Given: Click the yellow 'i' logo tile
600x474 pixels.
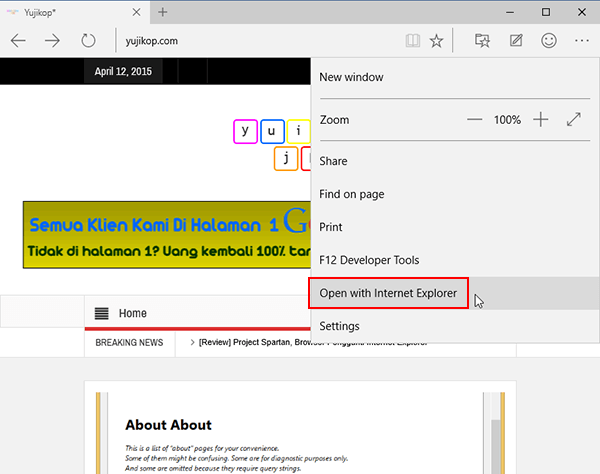Looking at the screenshot, I should [x=298, y=132].
